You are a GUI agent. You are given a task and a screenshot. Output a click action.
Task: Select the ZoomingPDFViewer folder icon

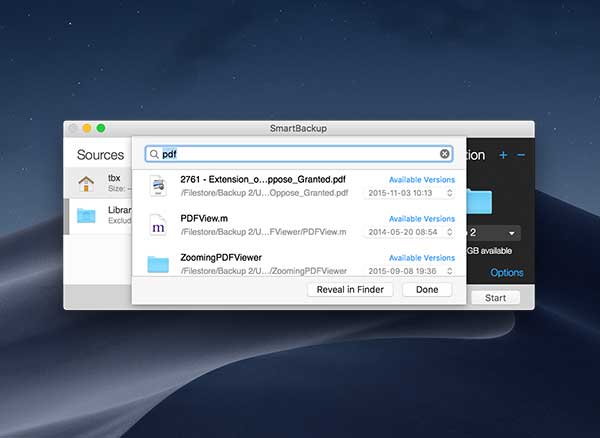pyautogui.click(x=158, y=264)
